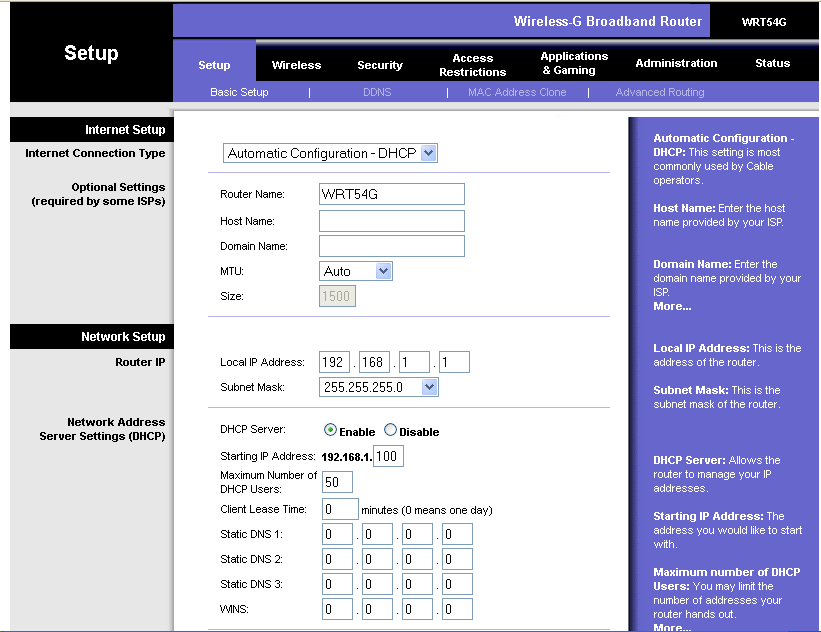Go to the Basic Setup sub-tab
This screenshot has width=821, height=632.
point(239,92)
